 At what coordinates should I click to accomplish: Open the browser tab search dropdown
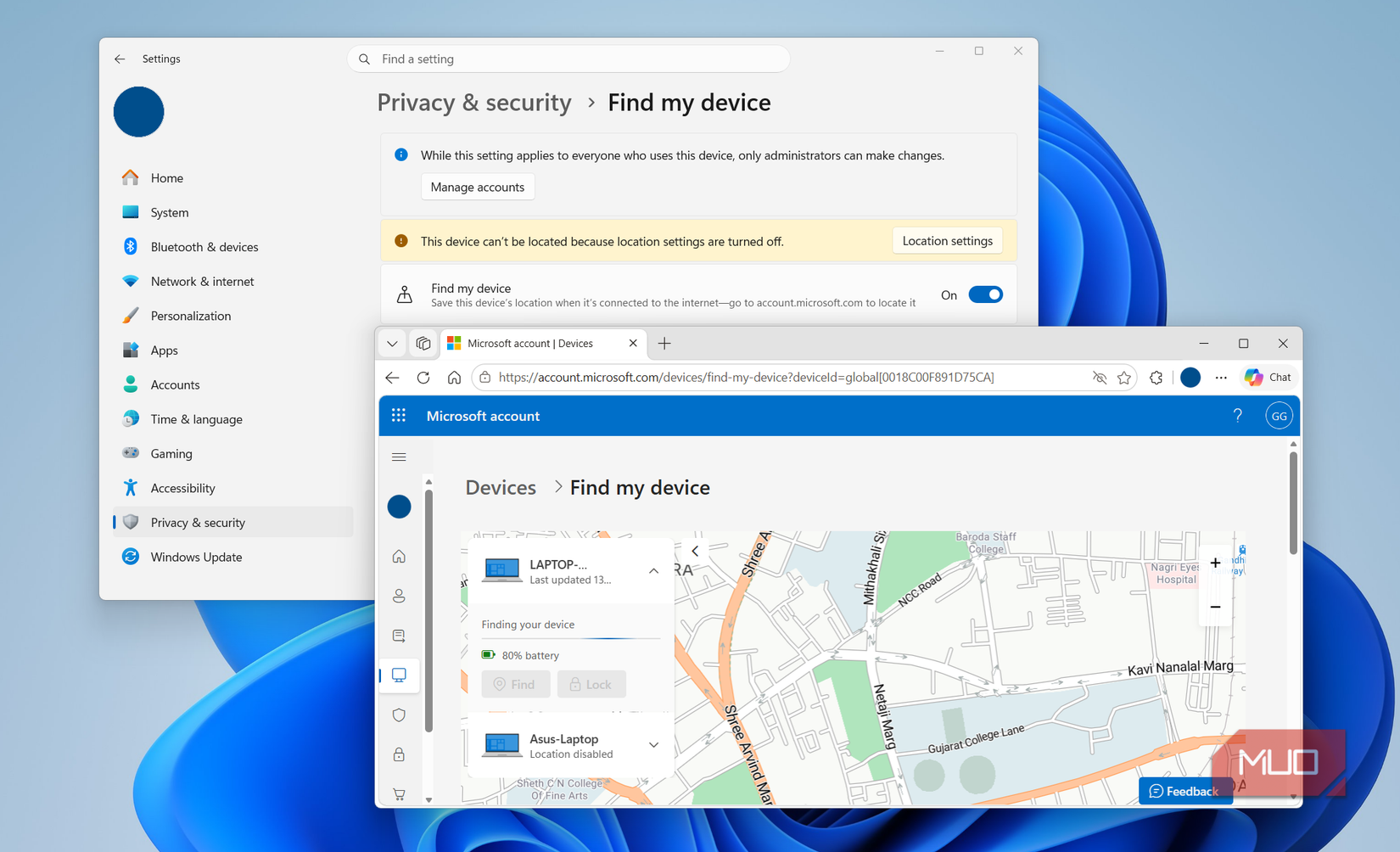click(392, 344)
